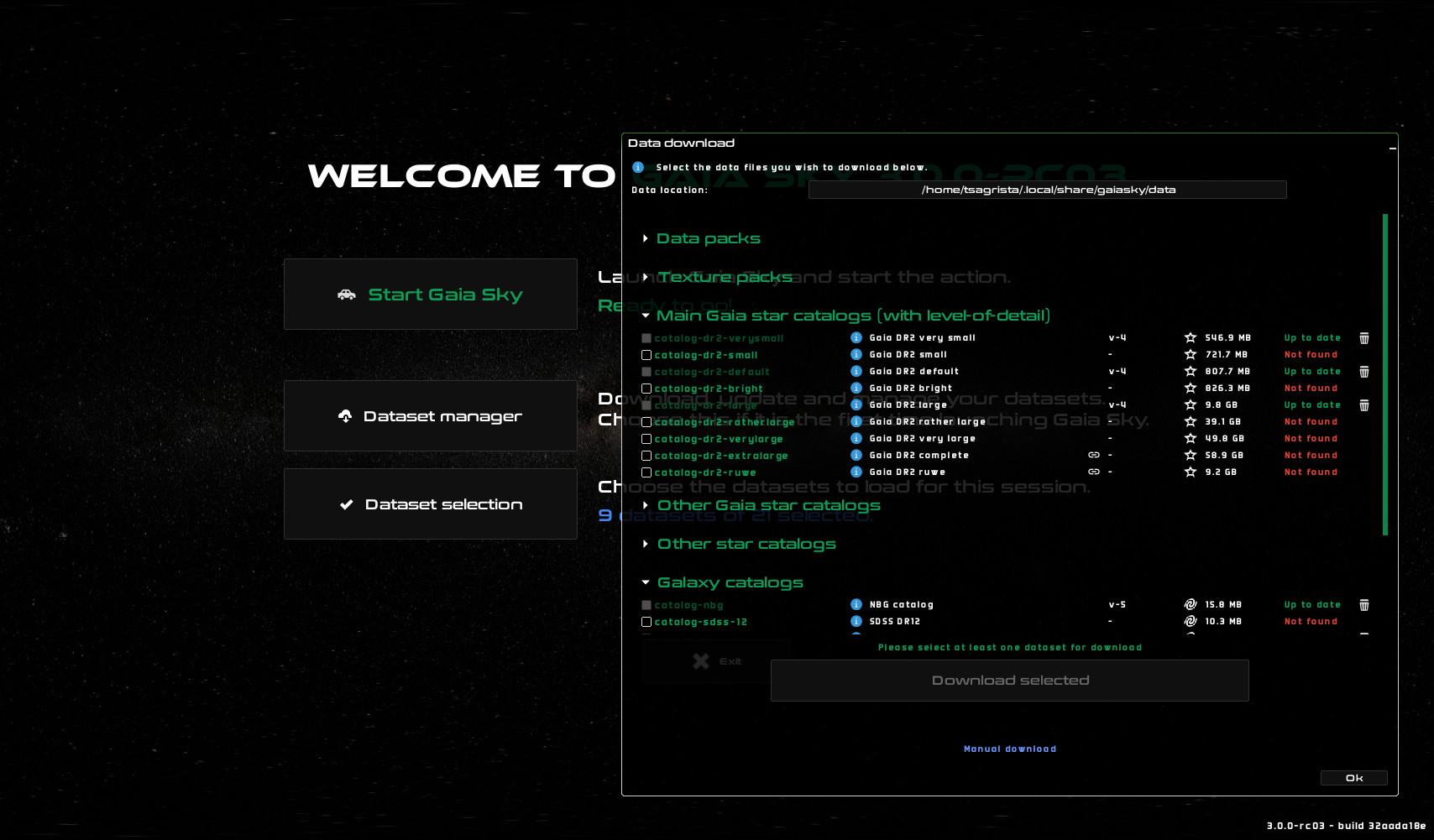The height and width of the screenshot is (840, 1434).
Task: Check catalog-dr2-ratherlarge checkbox
Action: coord(646,422)
